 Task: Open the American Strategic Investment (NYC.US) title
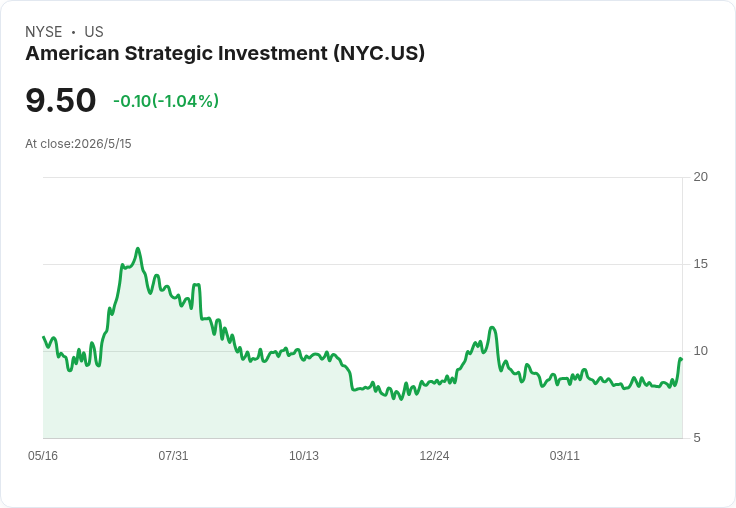coord(225,53)
